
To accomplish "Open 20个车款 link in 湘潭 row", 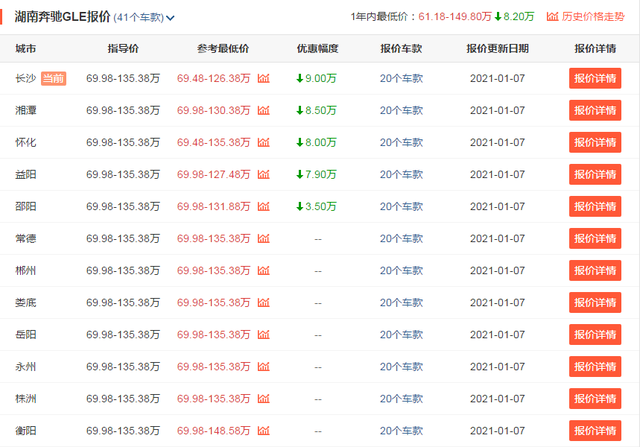I will click(401, 110).
